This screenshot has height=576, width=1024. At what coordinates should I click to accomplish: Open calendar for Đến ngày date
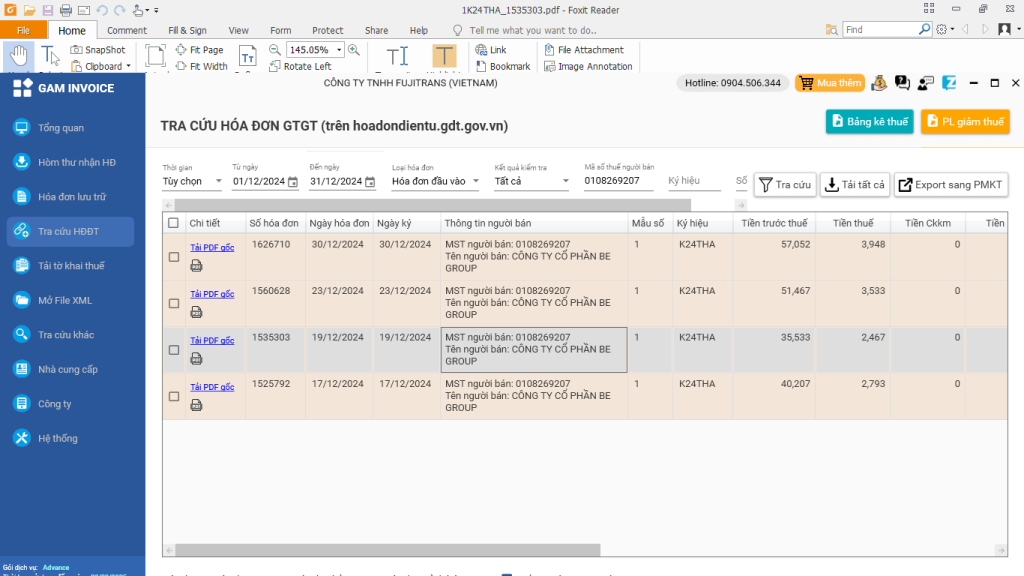(370, 182)
